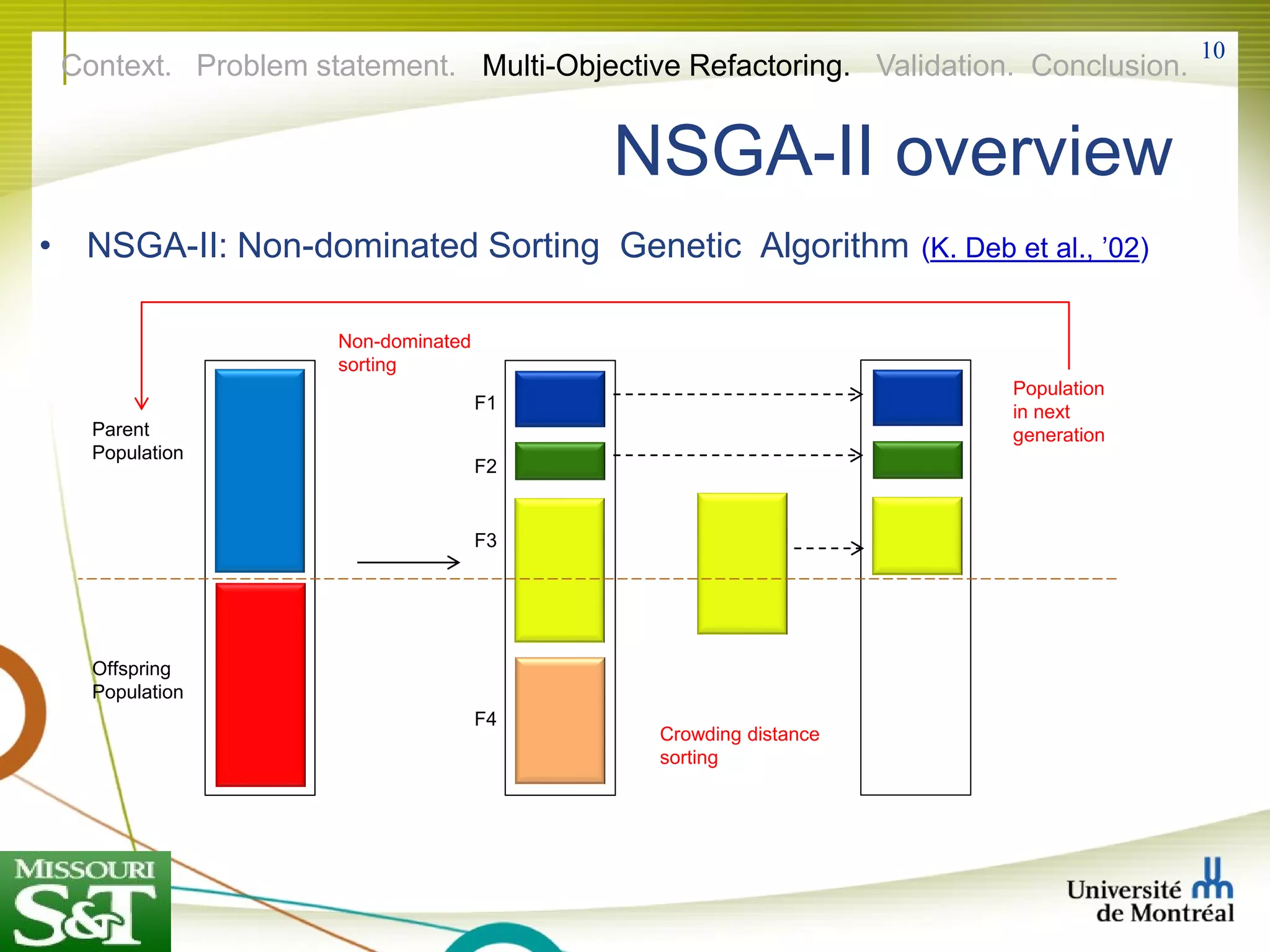Select the yellow block in next generation
The image size is (1270, 952).
click(x=917, y=535)
